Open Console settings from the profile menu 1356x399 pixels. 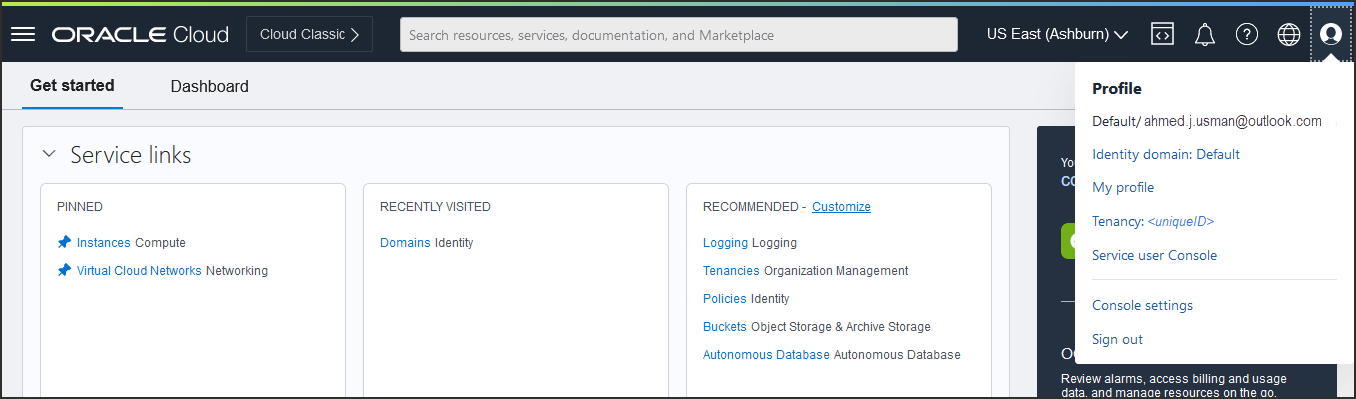click(1142, 305)
